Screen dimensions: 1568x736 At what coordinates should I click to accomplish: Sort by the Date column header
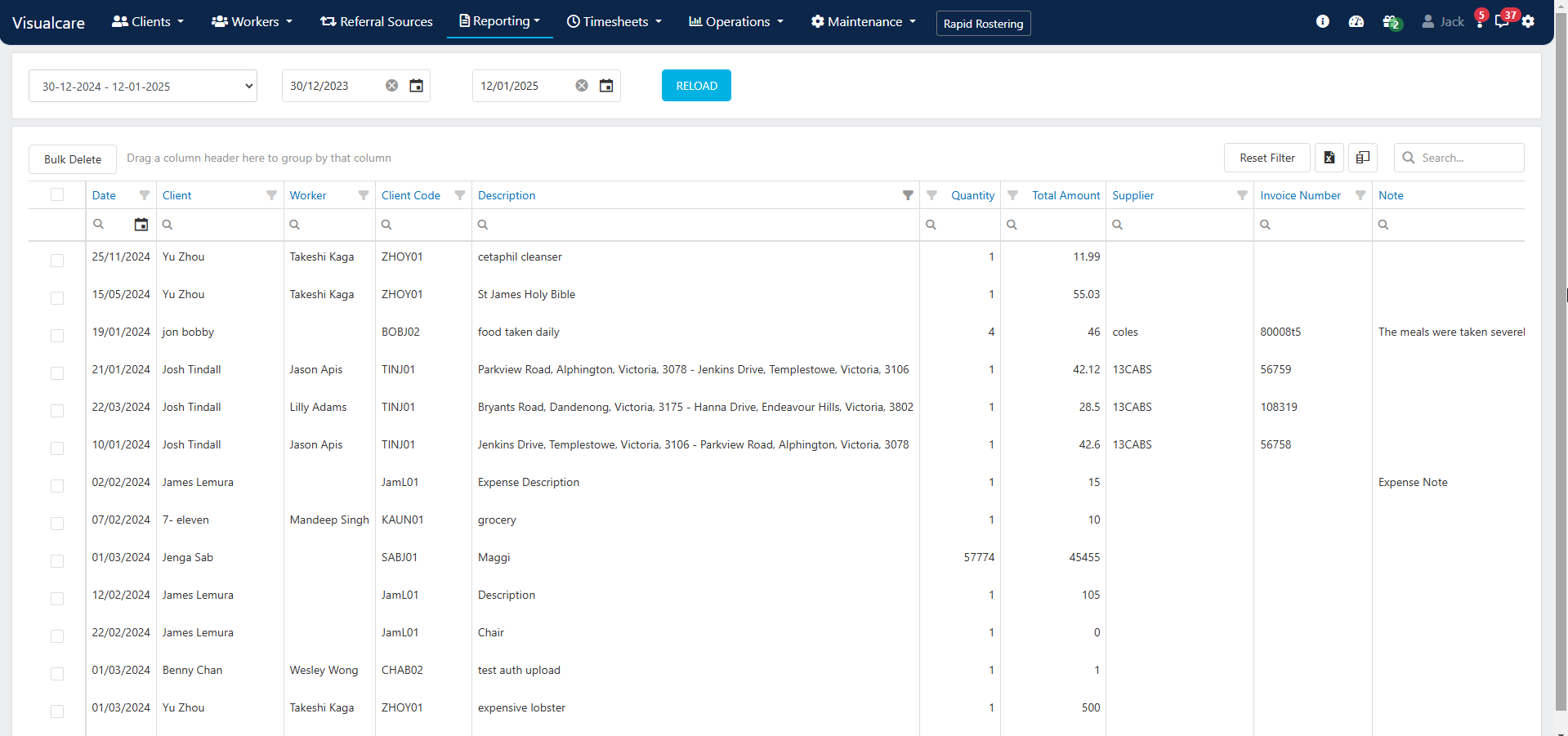point(104,195)
